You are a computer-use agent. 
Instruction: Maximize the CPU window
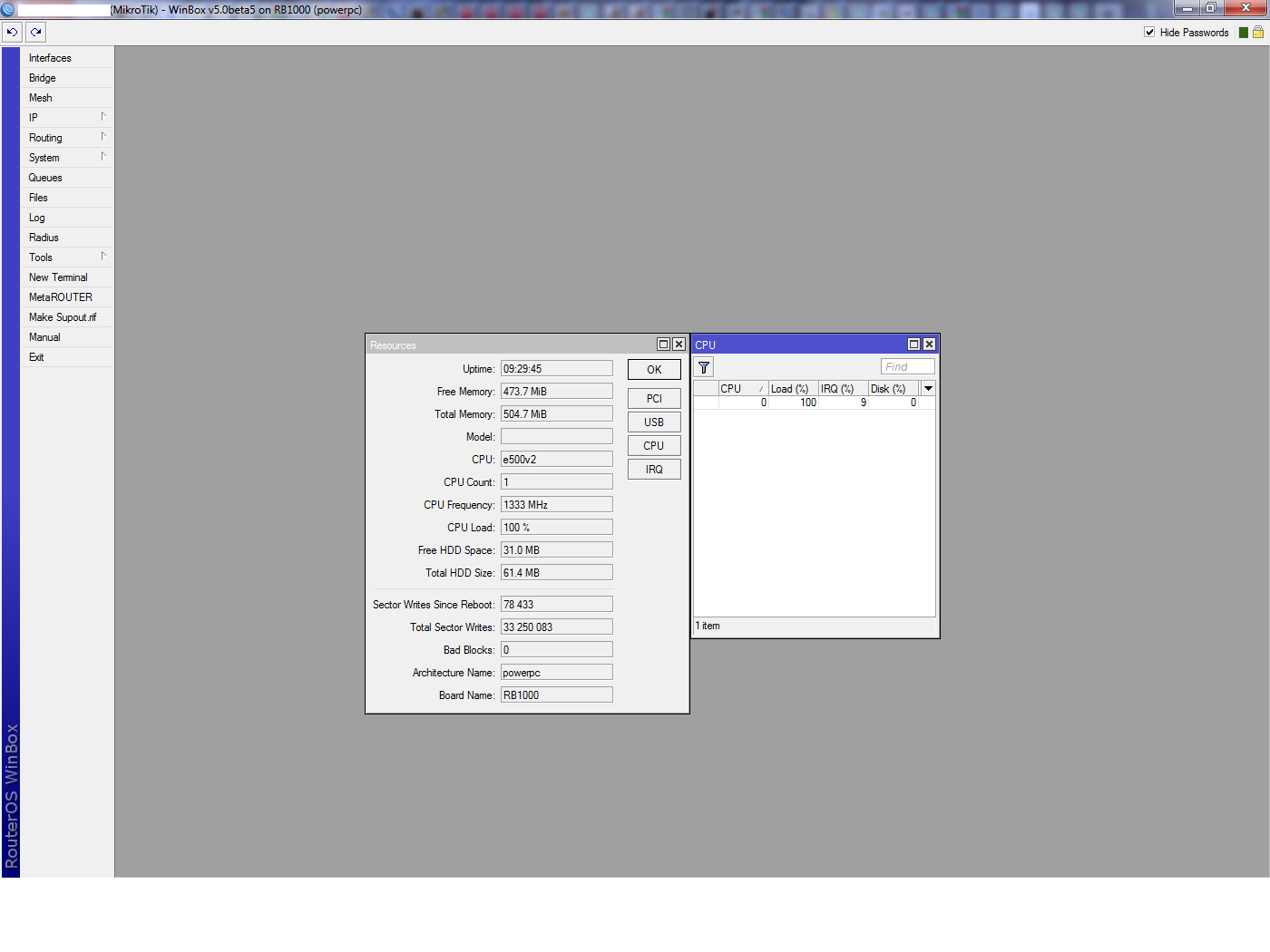(x=914, y=345)
